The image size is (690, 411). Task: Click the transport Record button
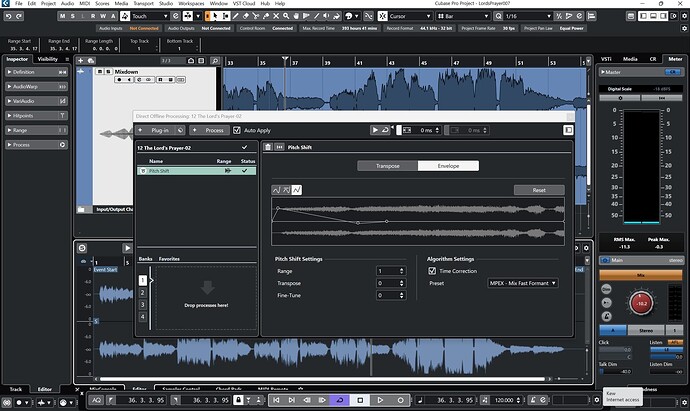[400, 400]
